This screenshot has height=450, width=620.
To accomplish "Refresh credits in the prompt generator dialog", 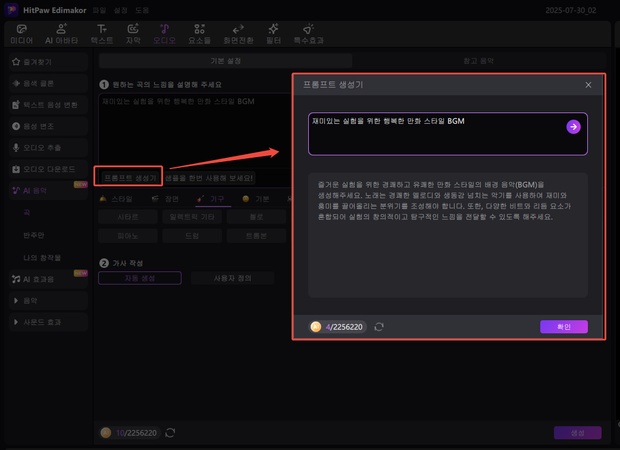I will pyautogui.click(x=379, y=327).
